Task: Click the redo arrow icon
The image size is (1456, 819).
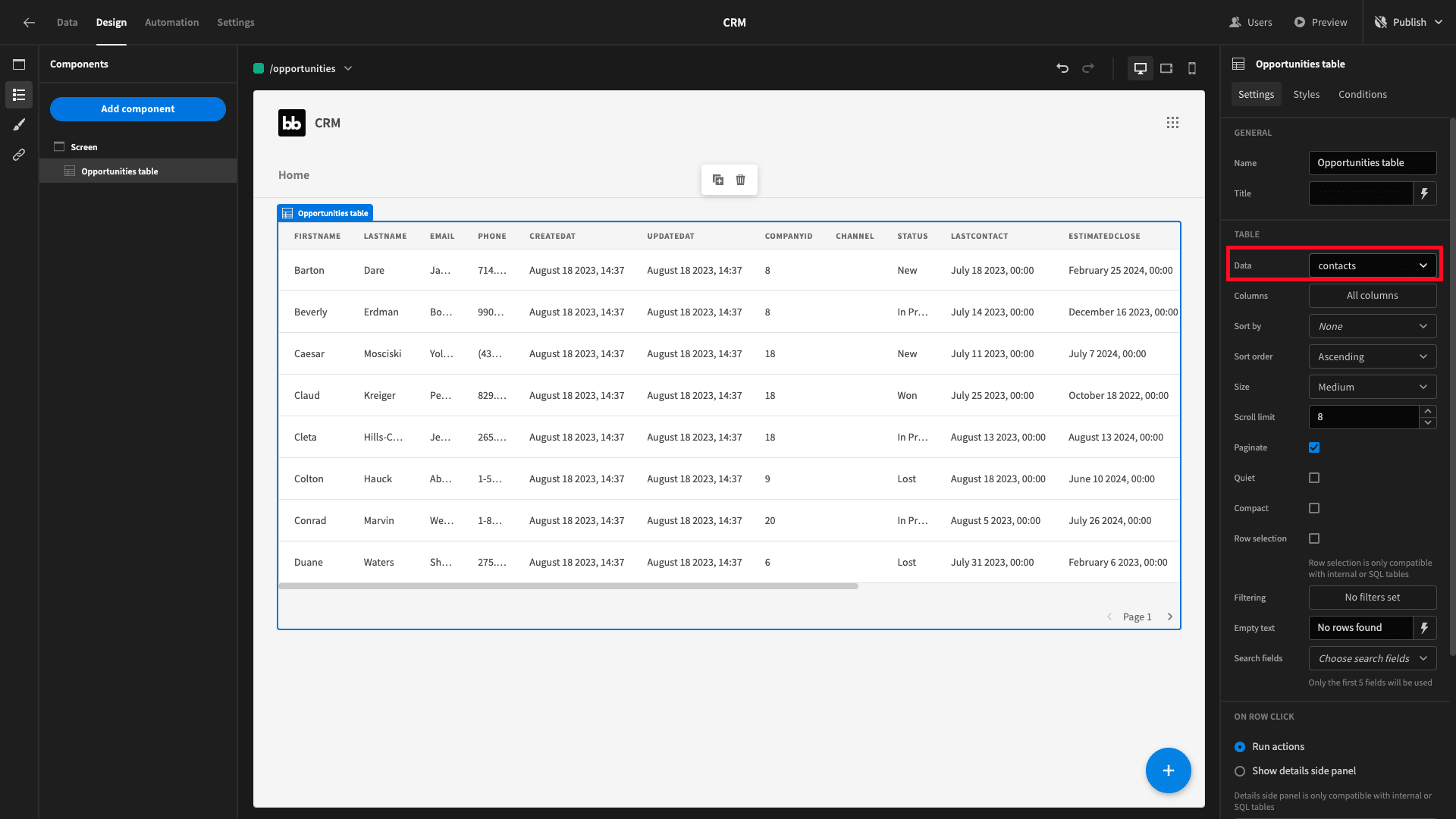Action: pyautogui.click(x=1088, y=68)
